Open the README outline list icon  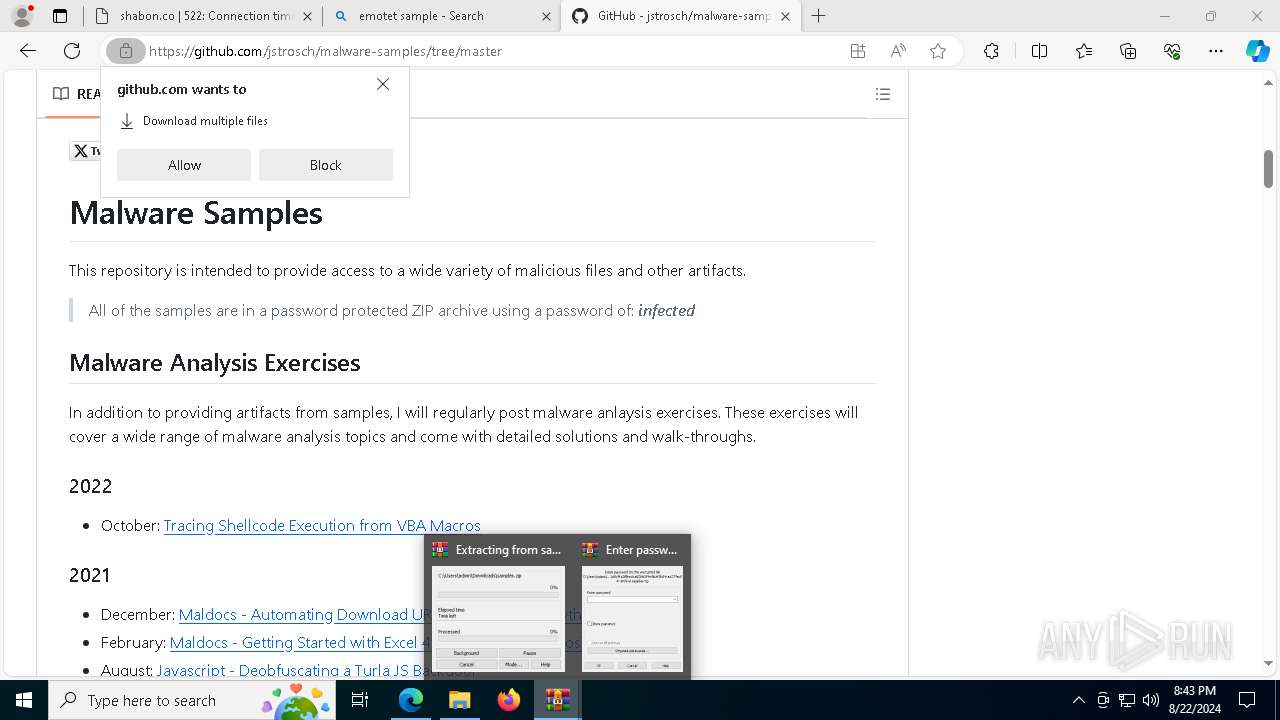pyautogui.click(x=883, y=94)
